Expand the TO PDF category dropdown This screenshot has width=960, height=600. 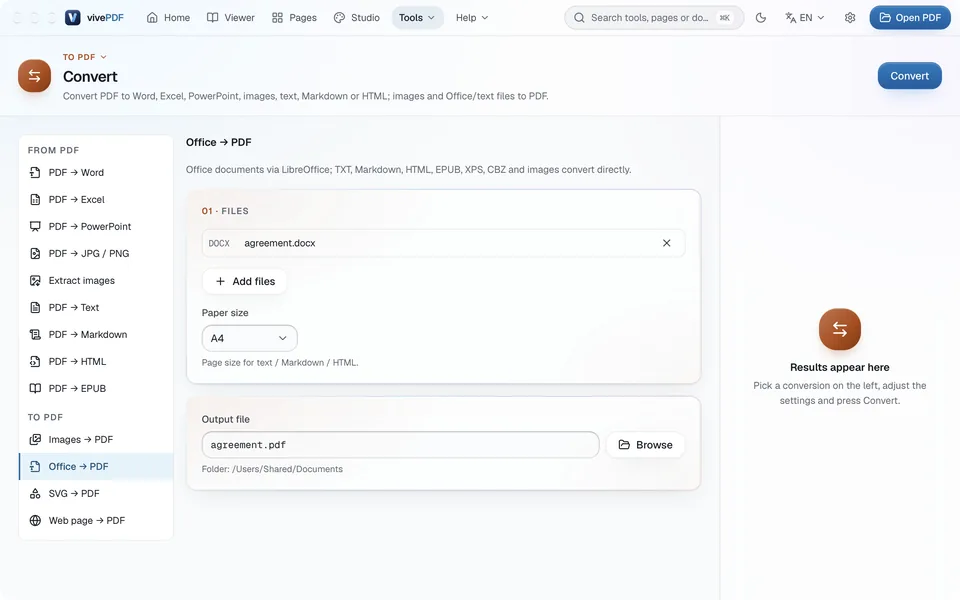[84, 57]
